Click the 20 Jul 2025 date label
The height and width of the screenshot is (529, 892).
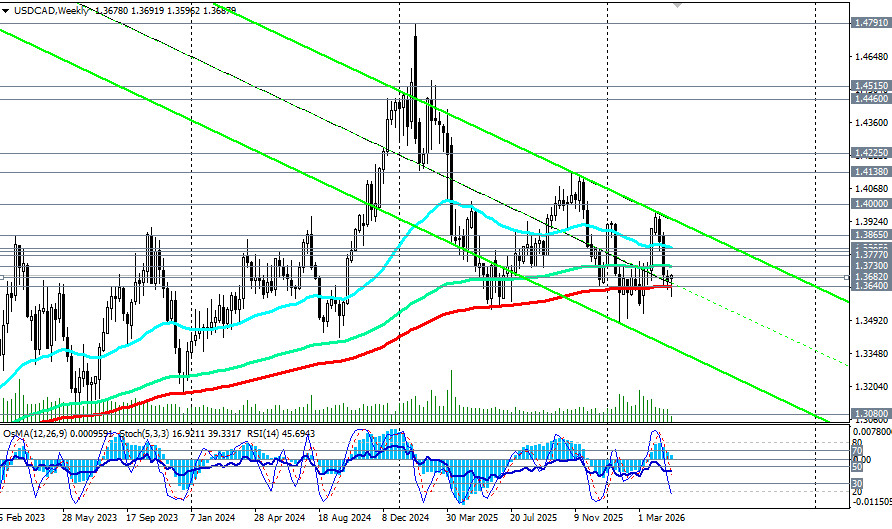tap(534, 518)
